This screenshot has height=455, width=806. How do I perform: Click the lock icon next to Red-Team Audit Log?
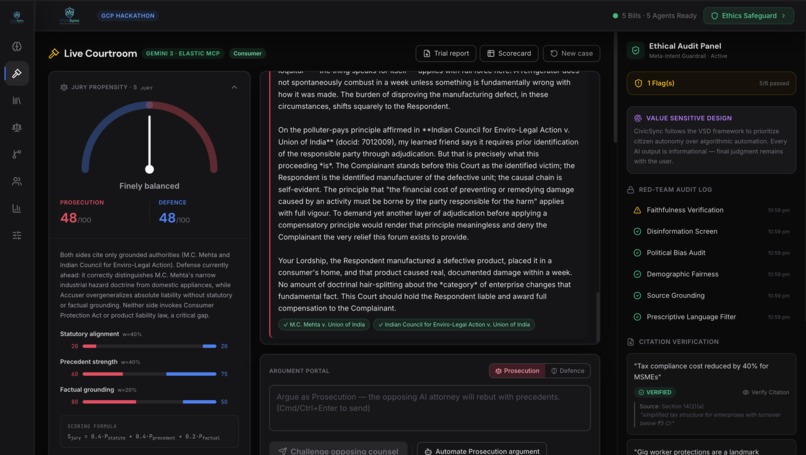click(x=630, y=190)
